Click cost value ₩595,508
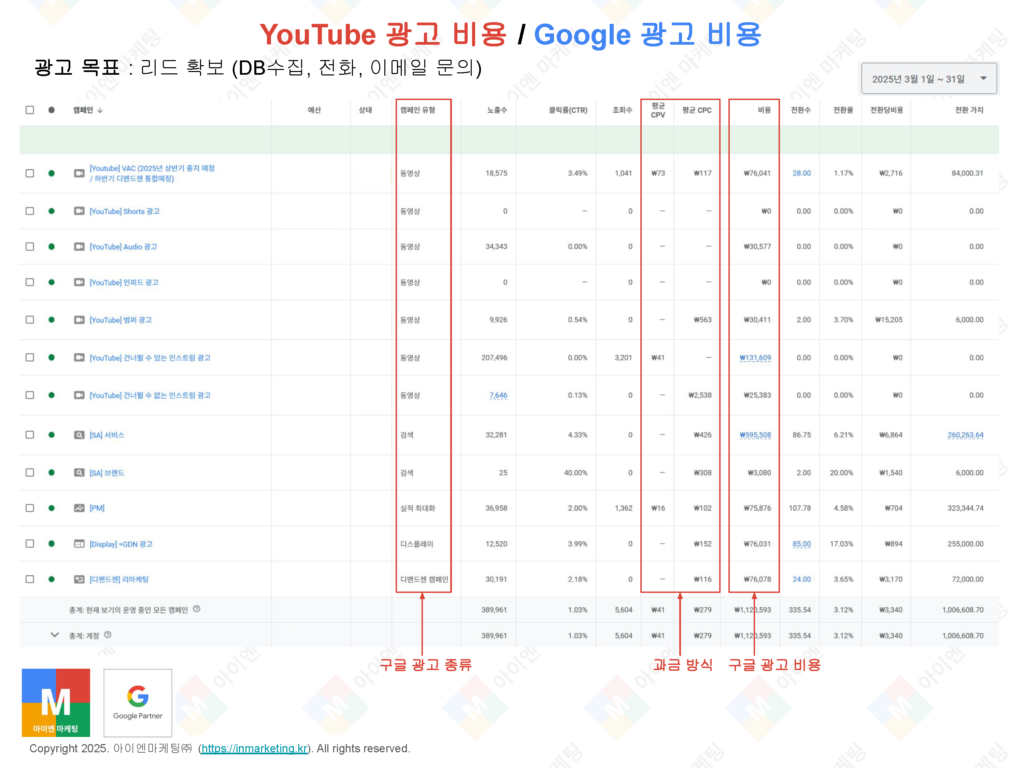The height and width of the screenshot is (768, 1024). point(755,435)
